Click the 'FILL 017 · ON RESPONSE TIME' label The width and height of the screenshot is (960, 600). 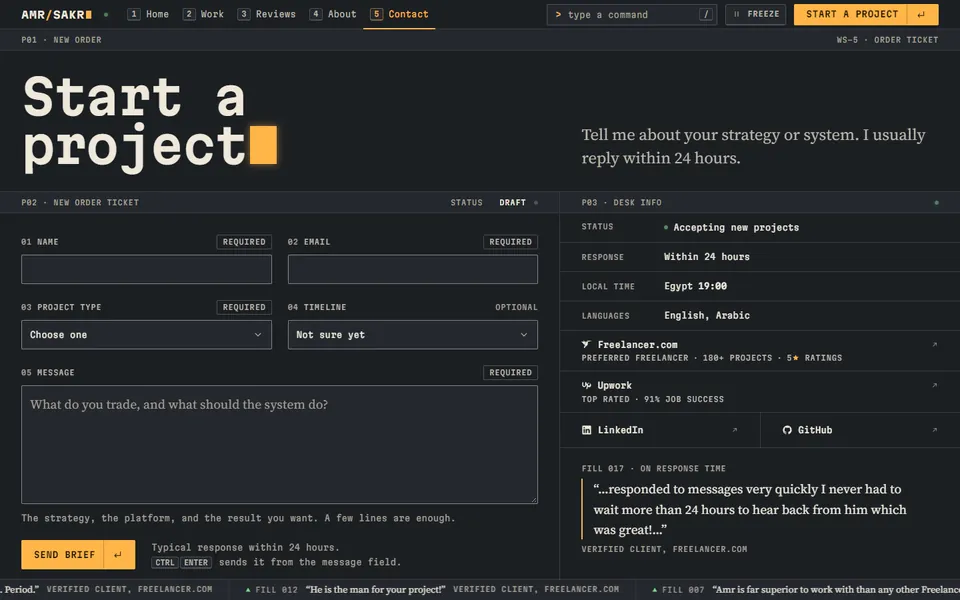pyautogui.click(x=653, y=468)
